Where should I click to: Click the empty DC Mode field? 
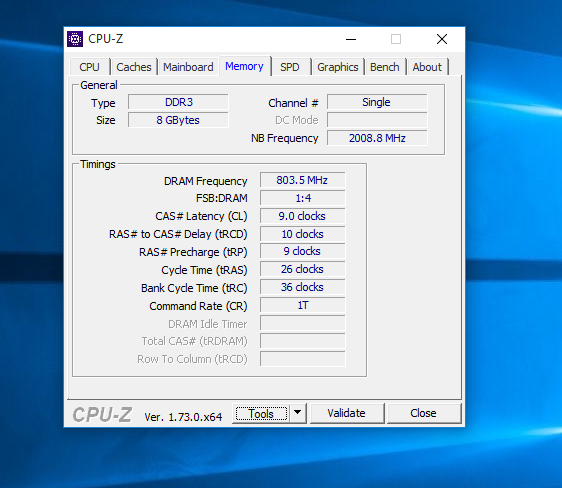tap(377, 120)
